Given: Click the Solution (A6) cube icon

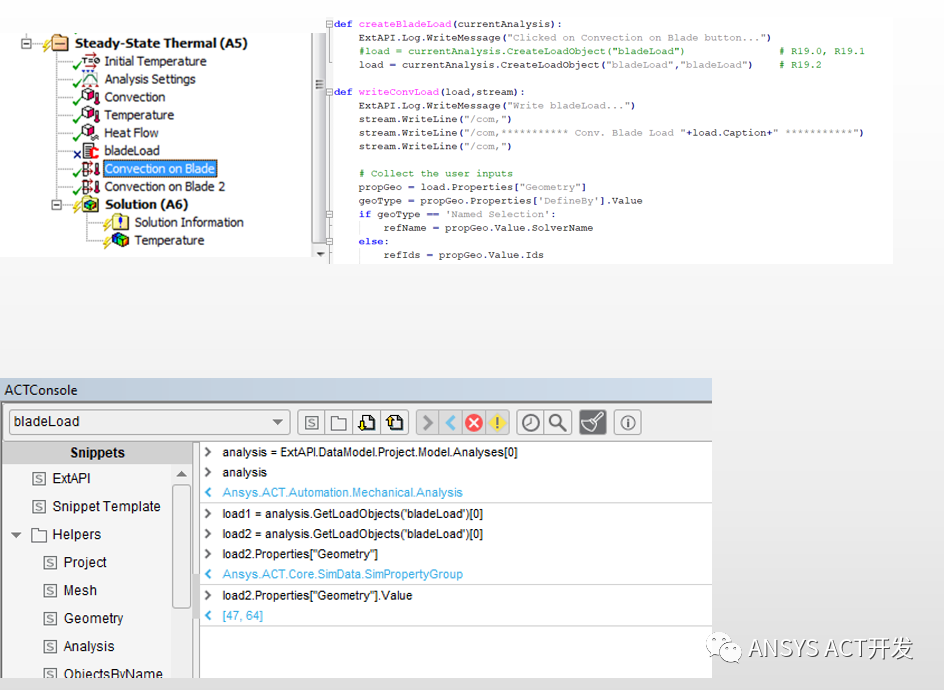Looking at the screenshot, I should tap(90, 205).
